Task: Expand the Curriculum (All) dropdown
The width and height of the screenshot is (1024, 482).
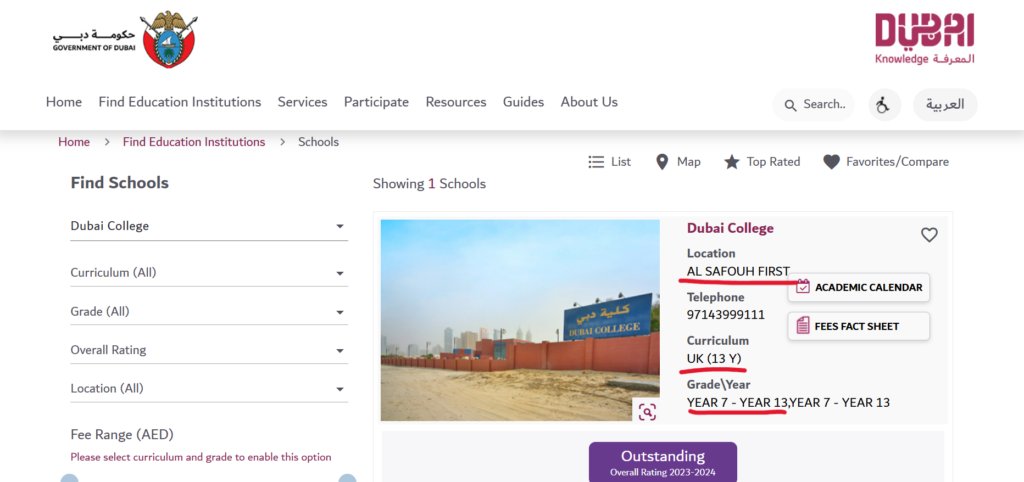Action: pos(209,273)
